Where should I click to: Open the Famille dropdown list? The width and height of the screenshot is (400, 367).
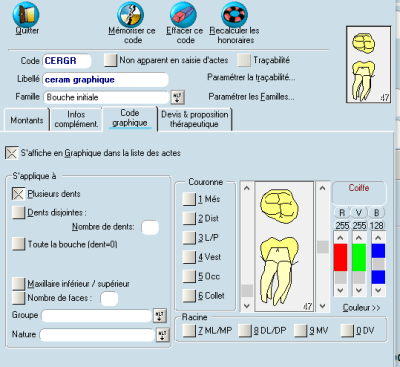(178, 97)
